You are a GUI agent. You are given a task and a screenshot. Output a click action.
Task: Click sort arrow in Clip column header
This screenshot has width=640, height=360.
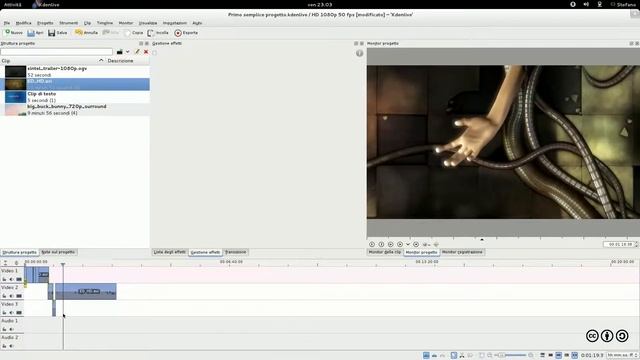101,60
